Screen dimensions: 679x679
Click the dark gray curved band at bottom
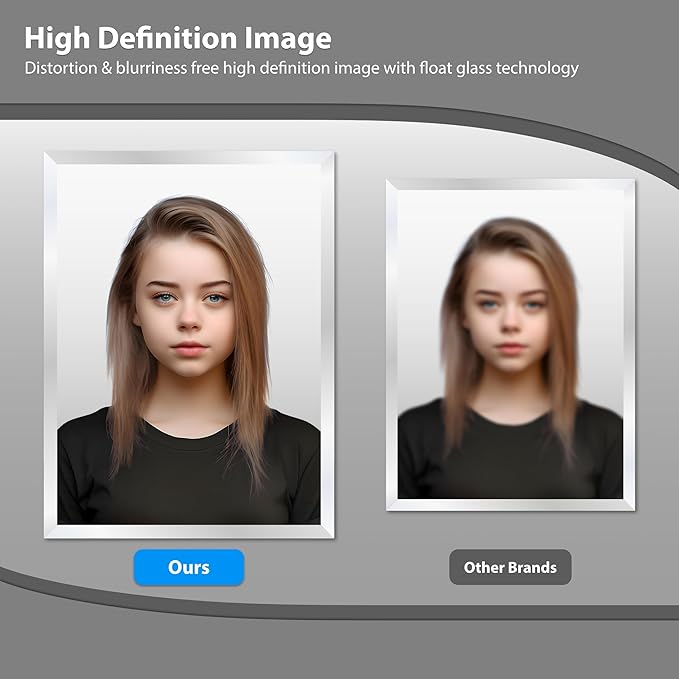340,611
